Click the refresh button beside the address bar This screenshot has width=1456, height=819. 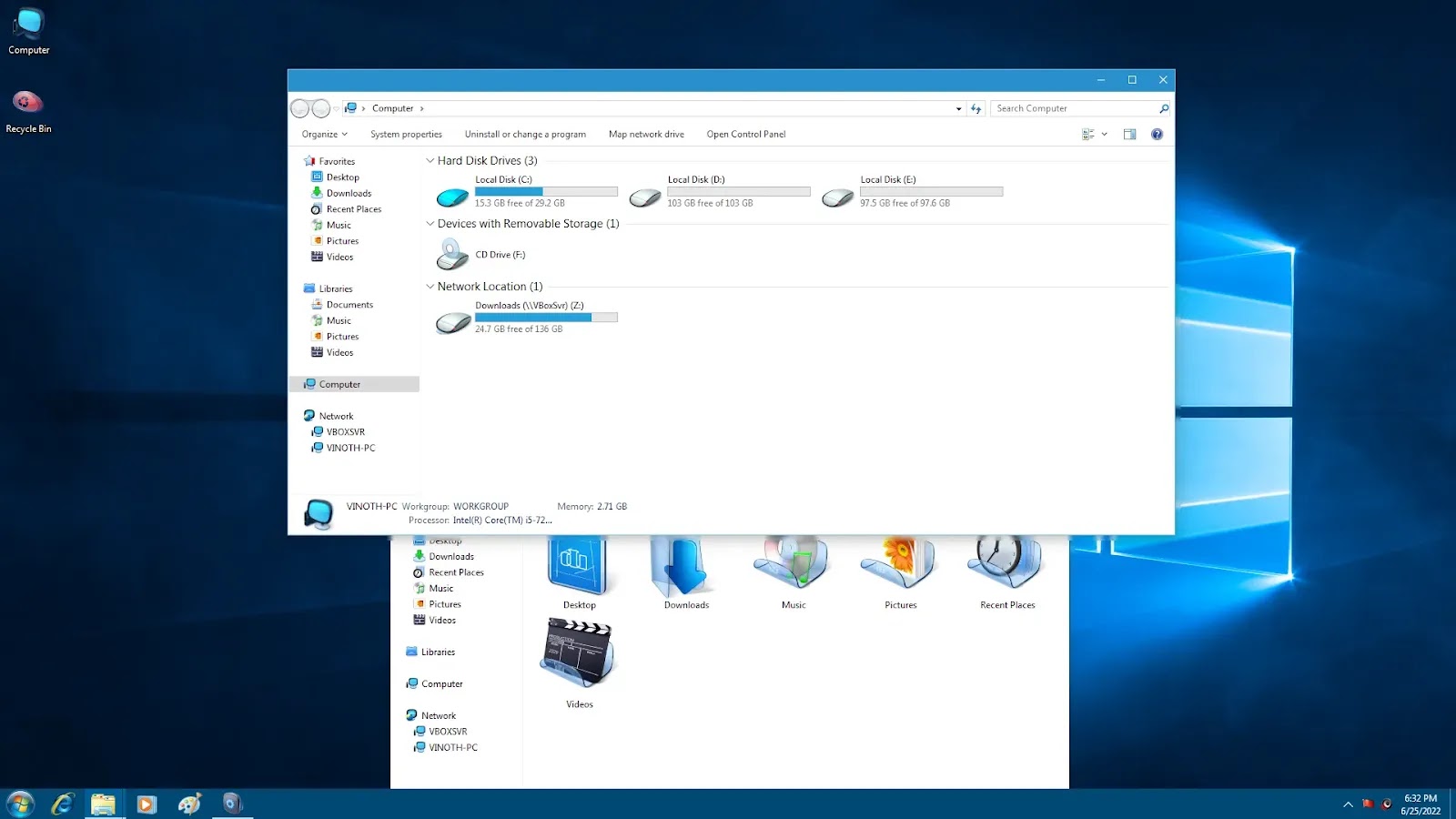[x=976, y=108]
